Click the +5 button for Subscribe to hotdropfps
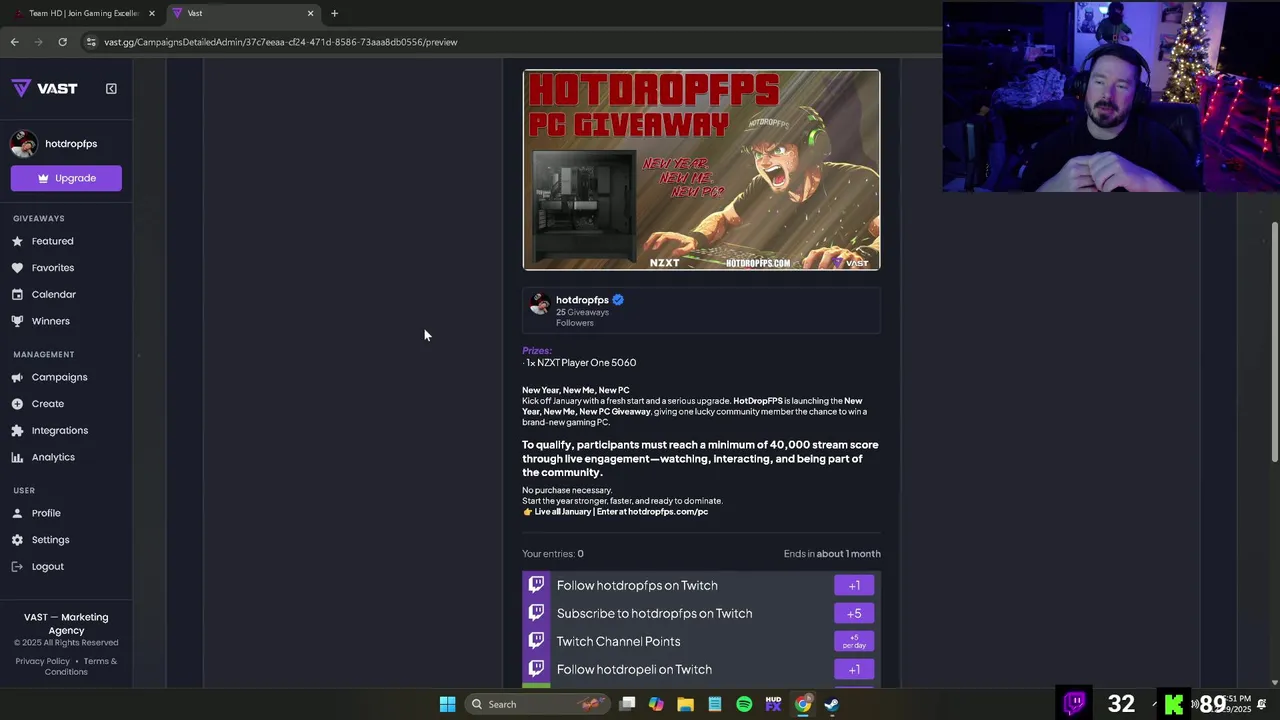Viewport: 1280px width, 720px height. pos(854,613)
